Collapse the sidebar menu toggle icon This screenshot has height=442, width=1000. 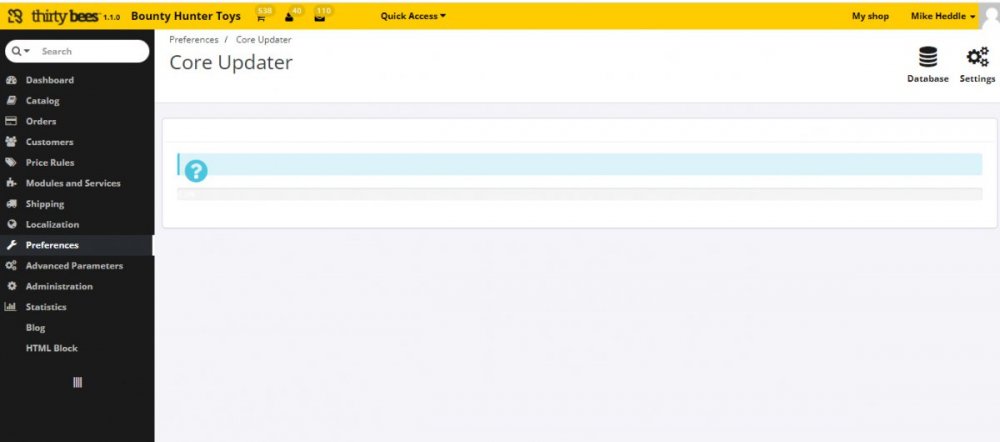(77, 382)
